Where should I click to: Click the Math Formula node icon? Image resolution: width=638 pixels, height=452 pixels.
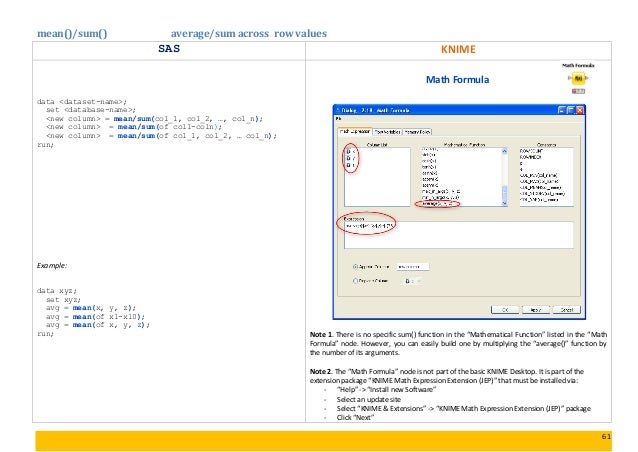pyautogui.click(x=578, y=78)
